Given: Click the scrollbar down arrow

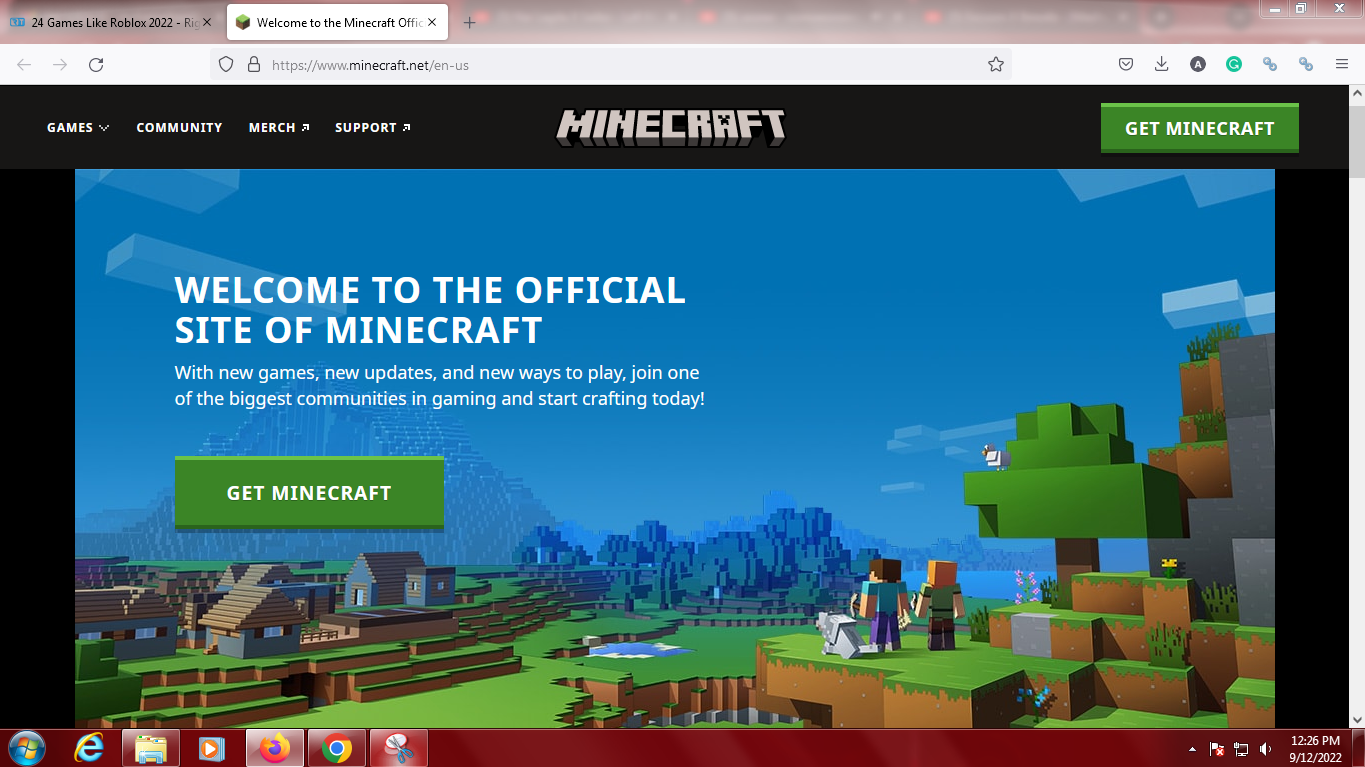Looking at the screenshot, I should pos(1357,719).
